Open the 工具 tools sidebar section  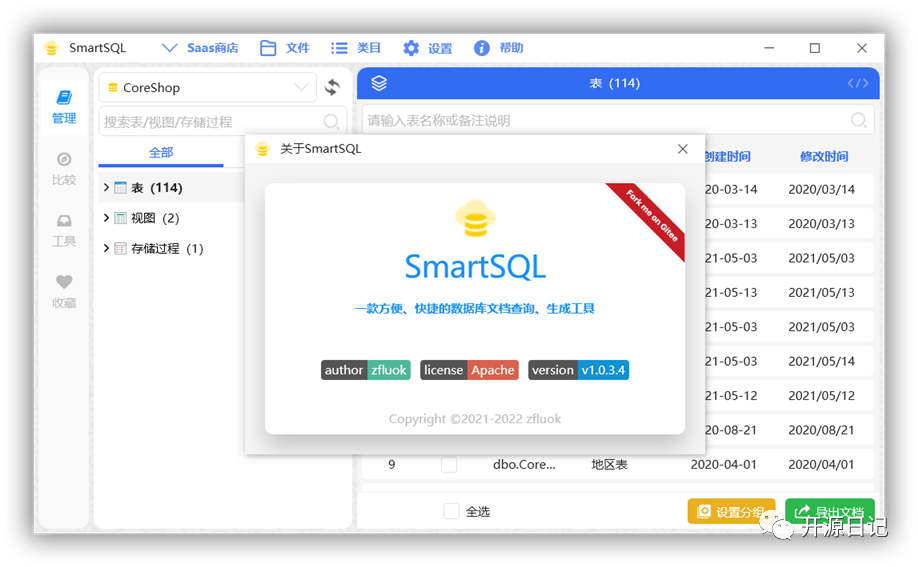[64, 231]
